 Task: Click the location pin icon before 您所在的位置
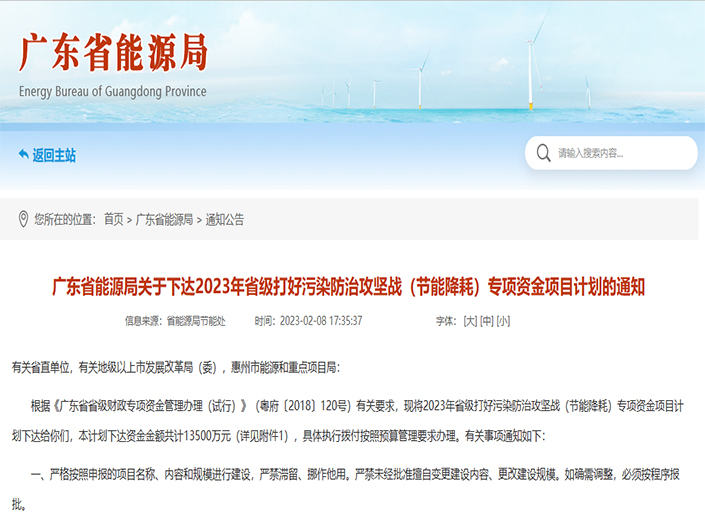pyautogui.click(x=23, y=219)
